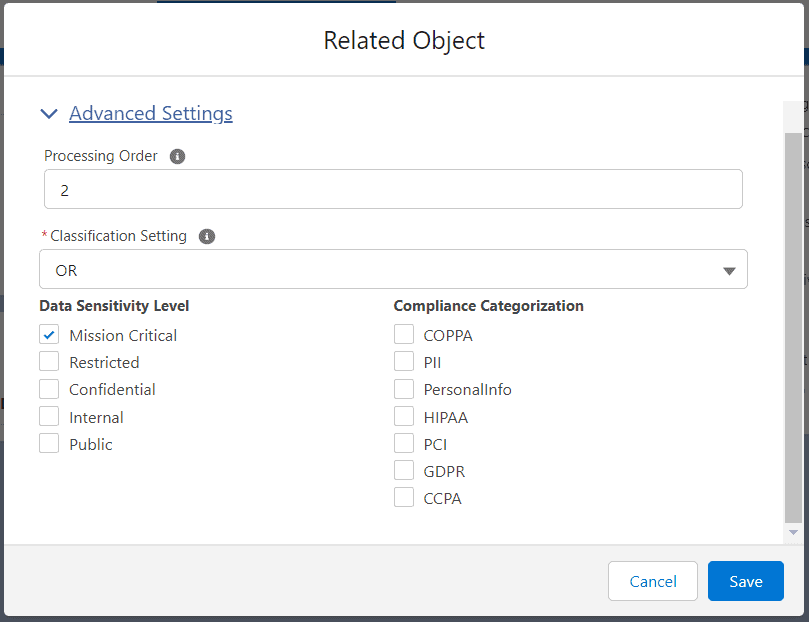This screenshot has width=809, height=622.
Task: Check the Confidential checkbox
Action: click(49, 389)
